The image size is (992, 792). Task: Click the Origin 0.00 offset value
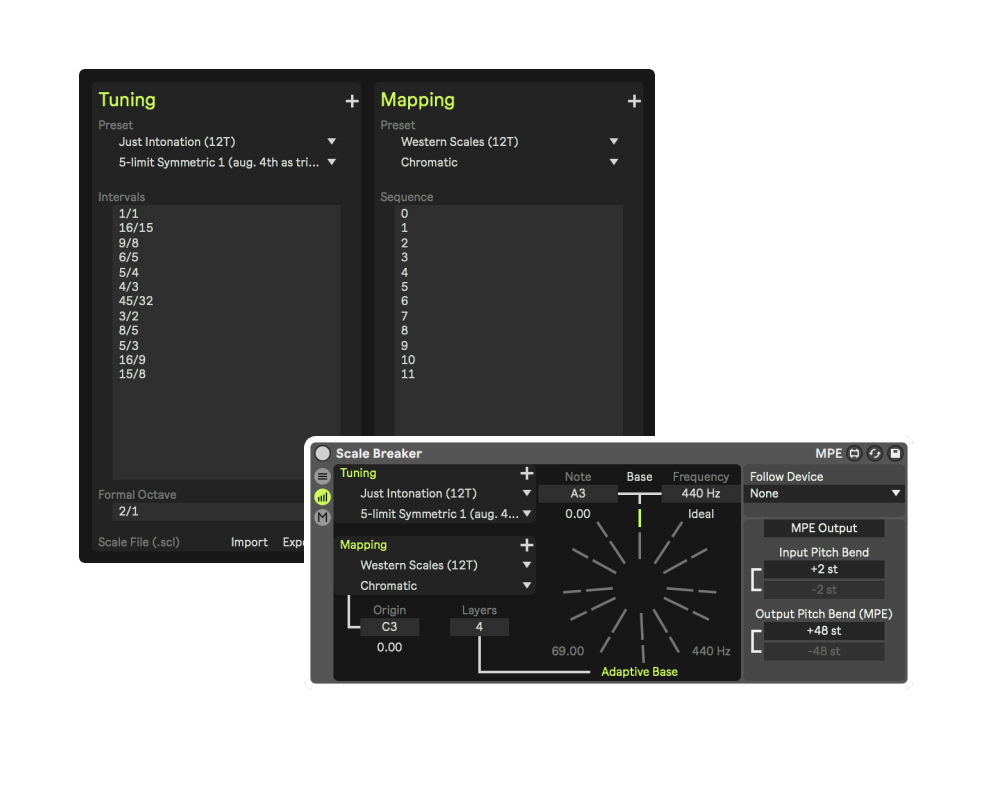point(389,647)
